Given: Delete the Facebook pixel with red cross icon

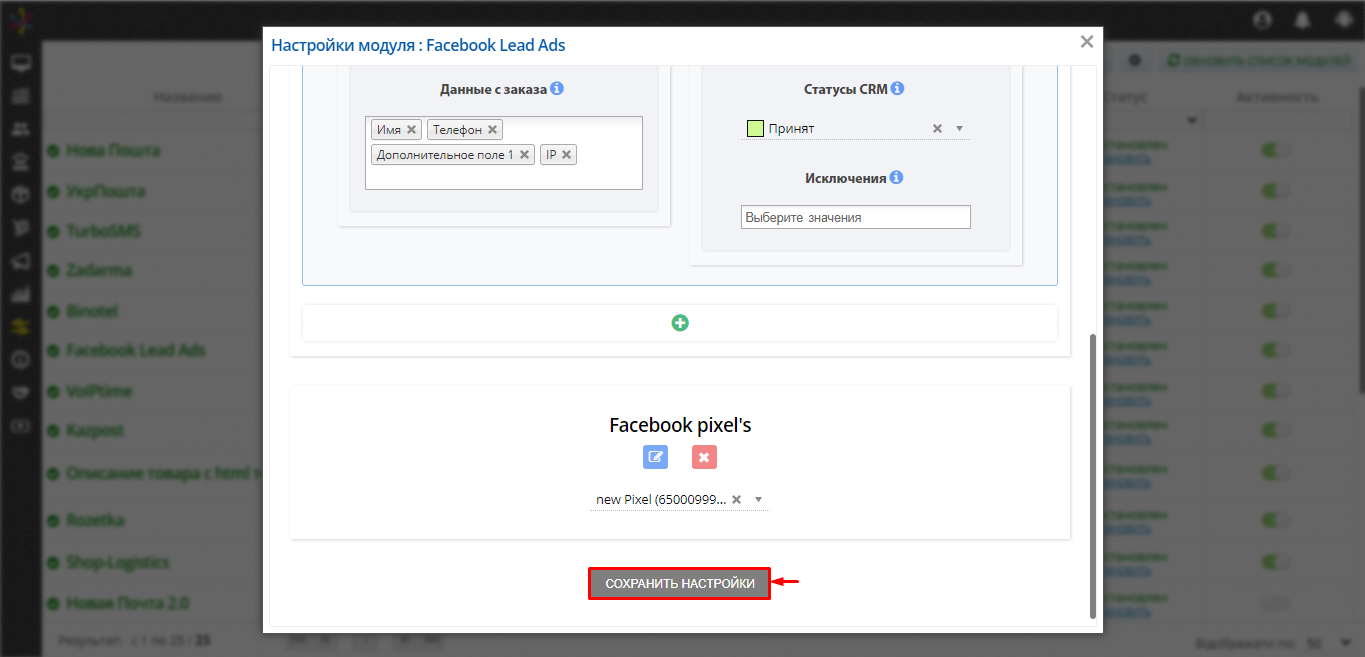Looking at the screenshot, I should click(704, 457).
